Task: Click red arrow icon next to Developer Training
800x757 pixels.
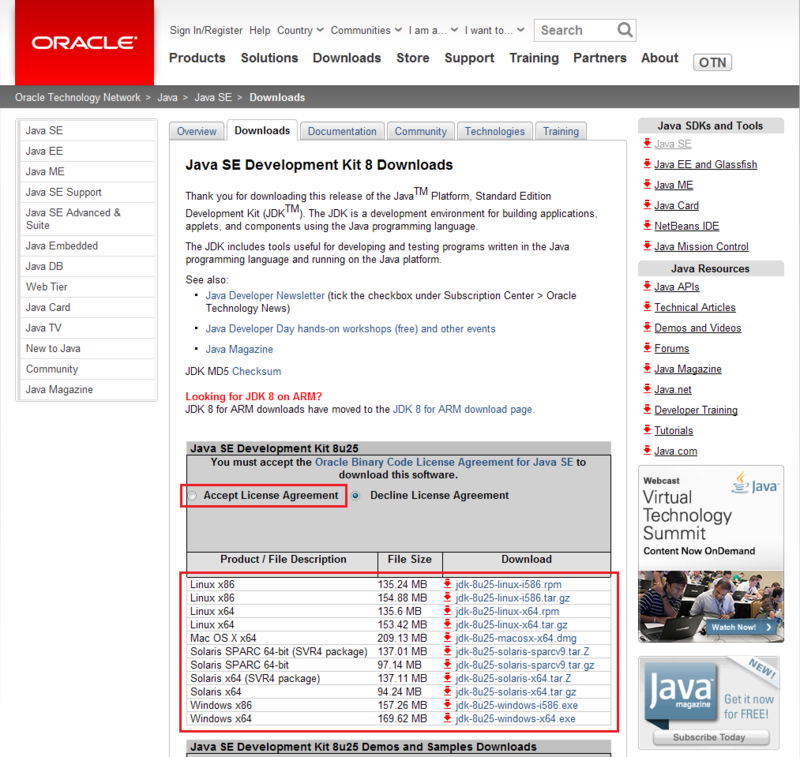Action: [647, 409]
